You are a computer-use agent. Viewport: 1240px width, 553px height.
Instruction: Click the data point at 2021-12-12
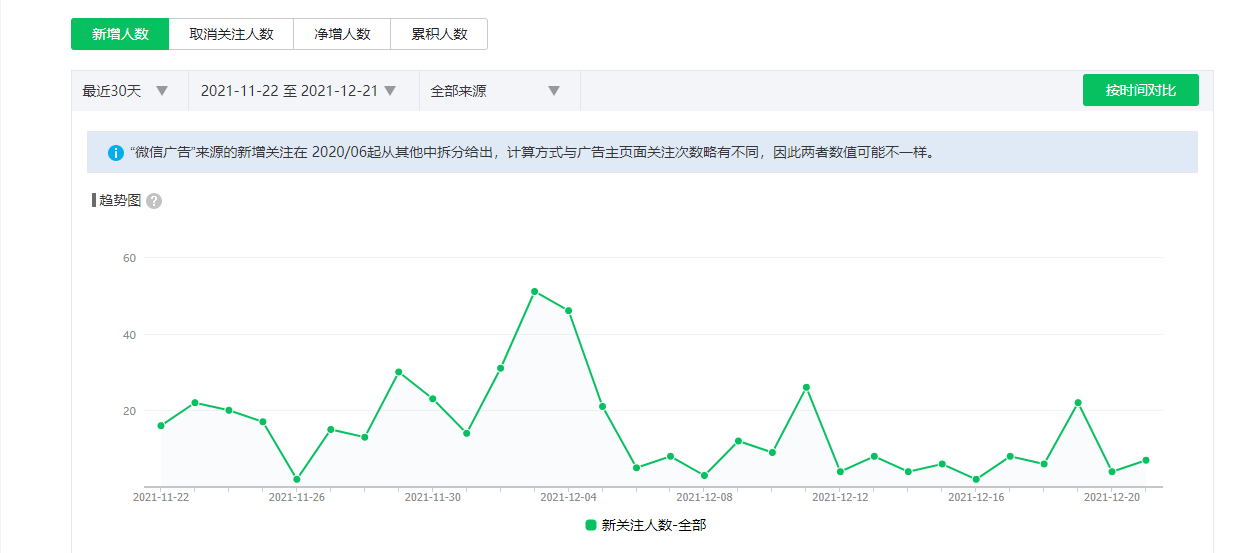840,471
